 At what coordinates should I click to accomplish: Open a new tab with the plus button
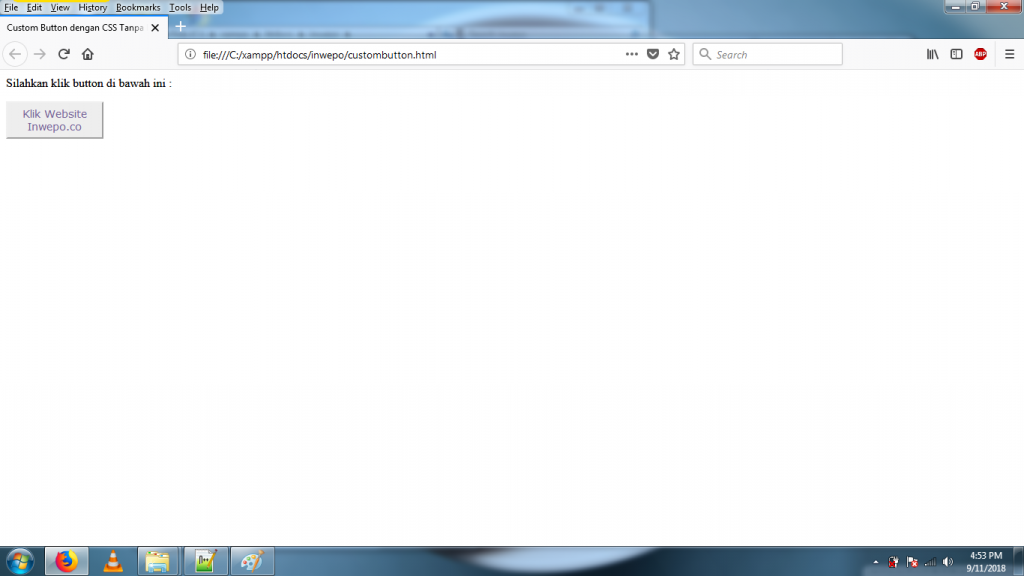(181, 27)
